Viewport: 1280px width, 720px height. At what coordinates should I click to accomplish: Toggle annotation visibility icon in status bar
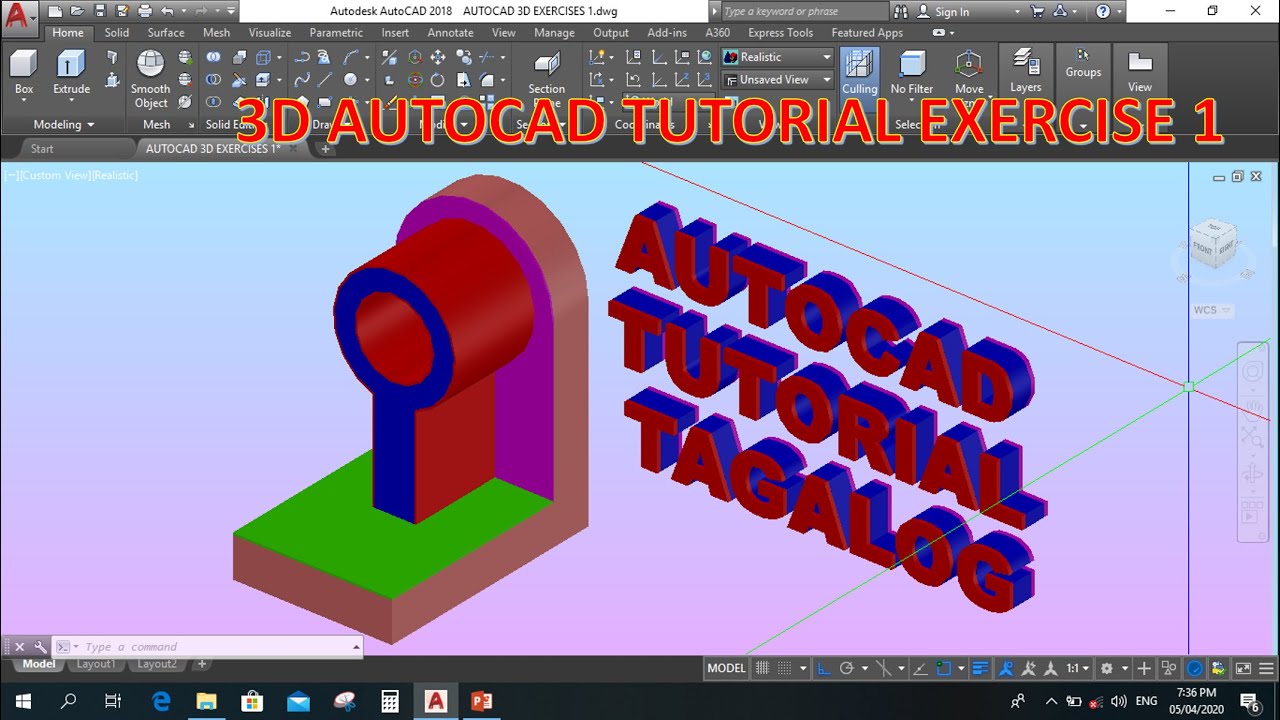click(1008, 668)
